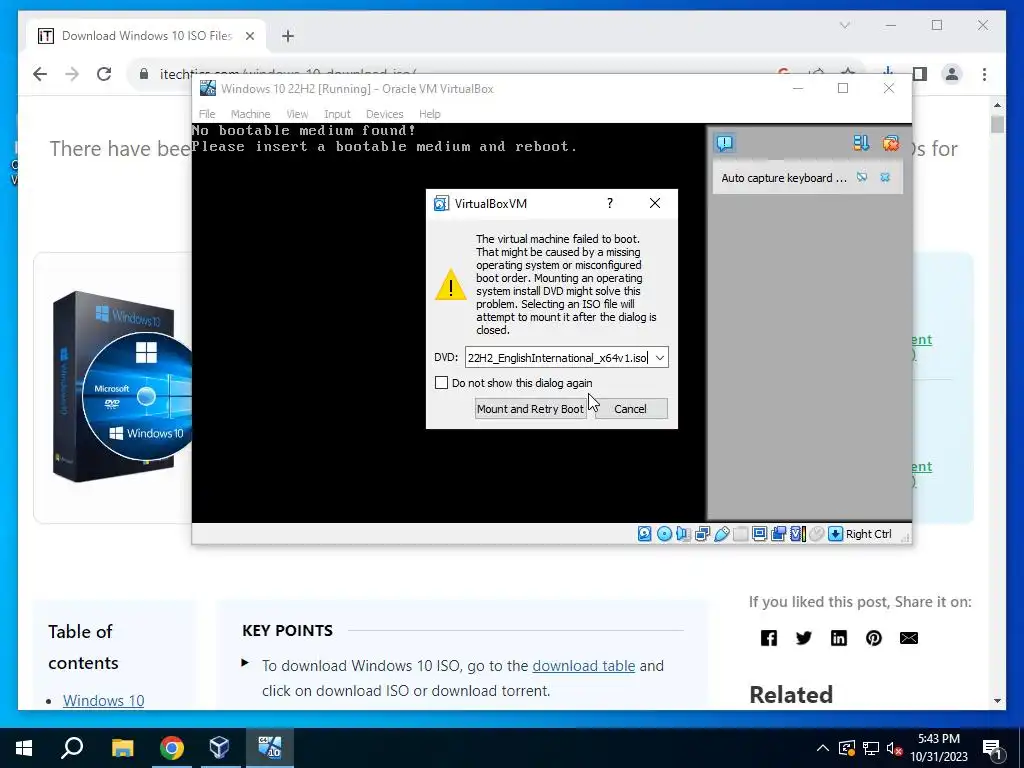Share the post on Pinterest
The width and height of the screenshot is (1024, 768).
coord(874,638)
